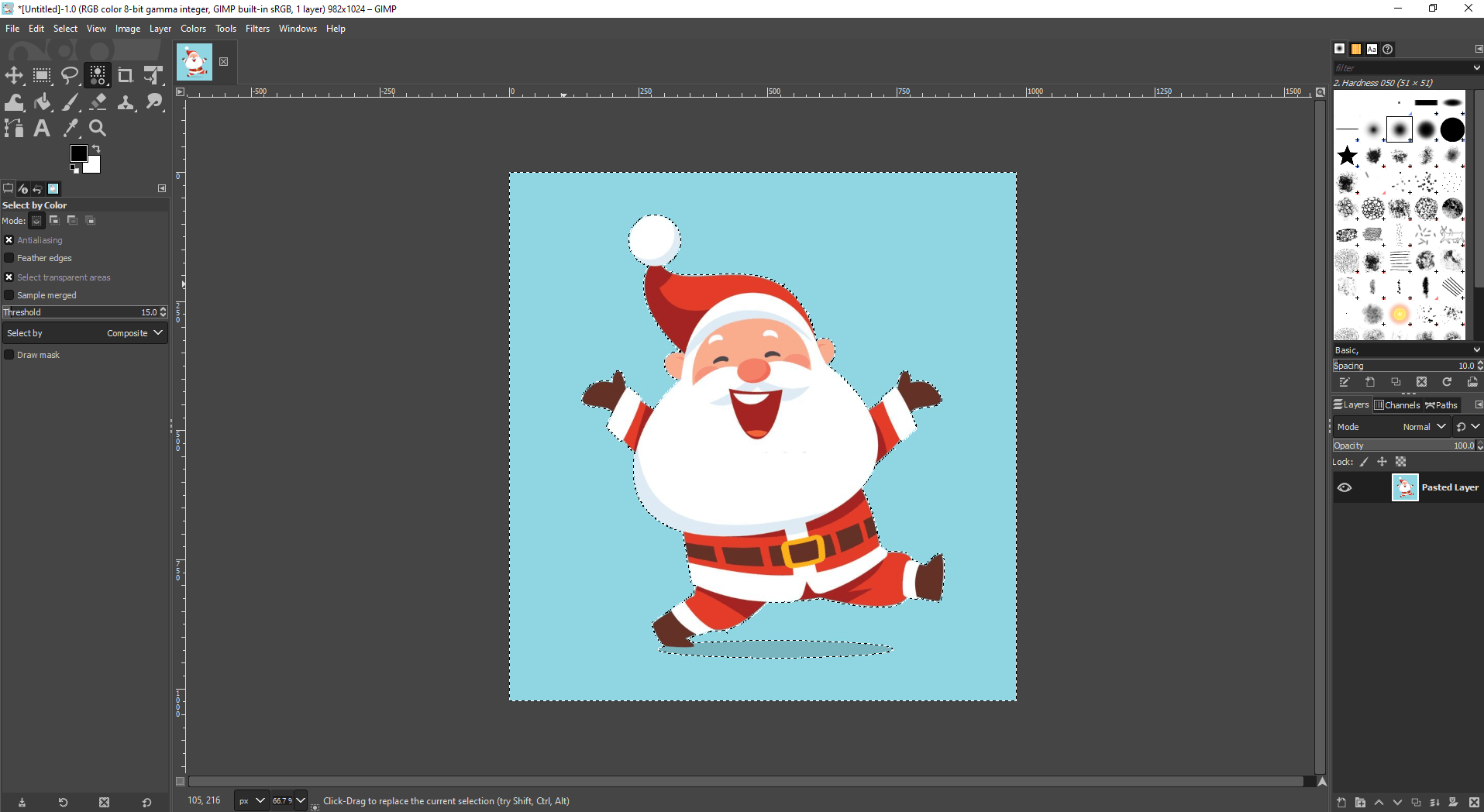Select the Warp Transform tool
1484x812 pixels.
click(14, 101)
